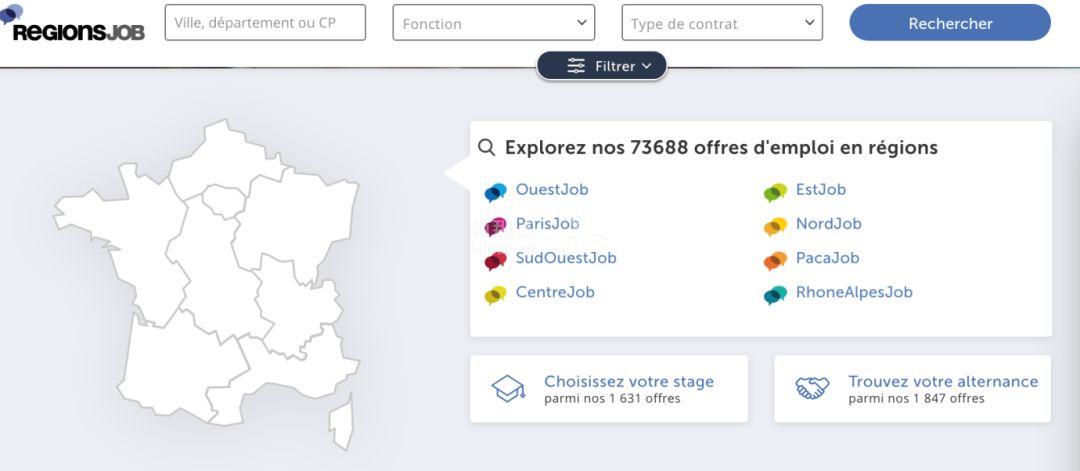Click the teal RhoneAlpesJob bubble icon
Image resolution: width=1080 pixels, height=471 pixels.
[x=776, y=295]
